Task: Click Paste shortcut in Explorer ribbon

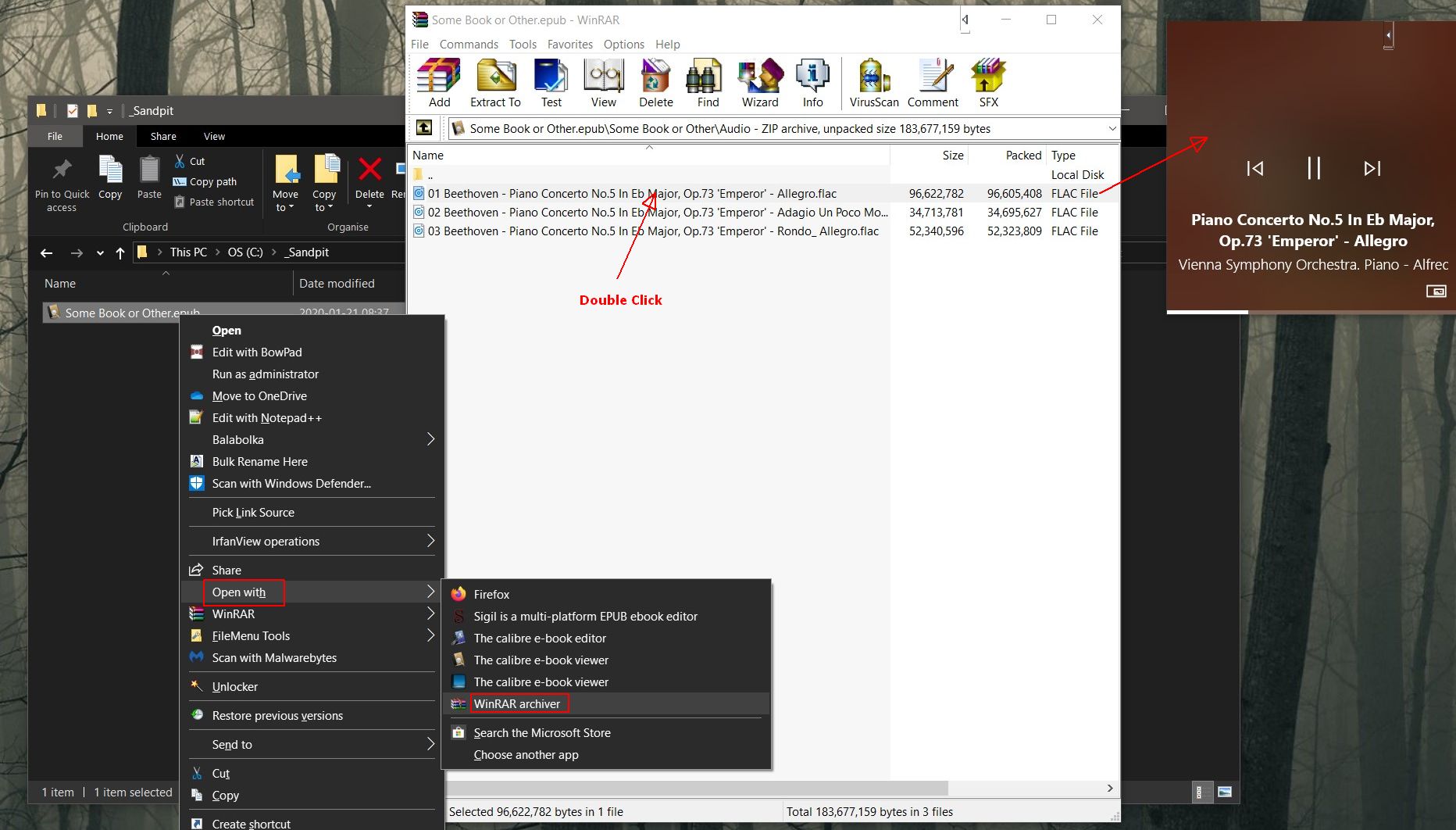Action: point(214,202)
